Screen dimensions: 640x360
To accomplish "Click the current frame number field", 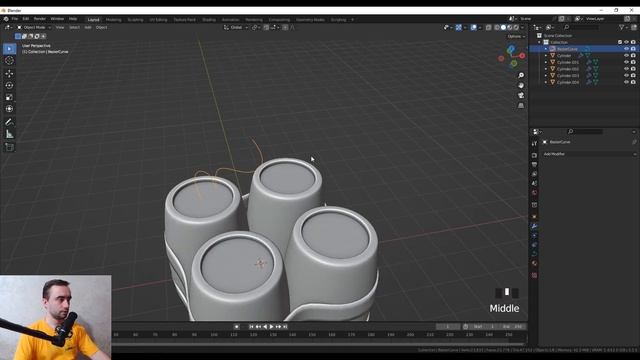I will pos(448,327).
